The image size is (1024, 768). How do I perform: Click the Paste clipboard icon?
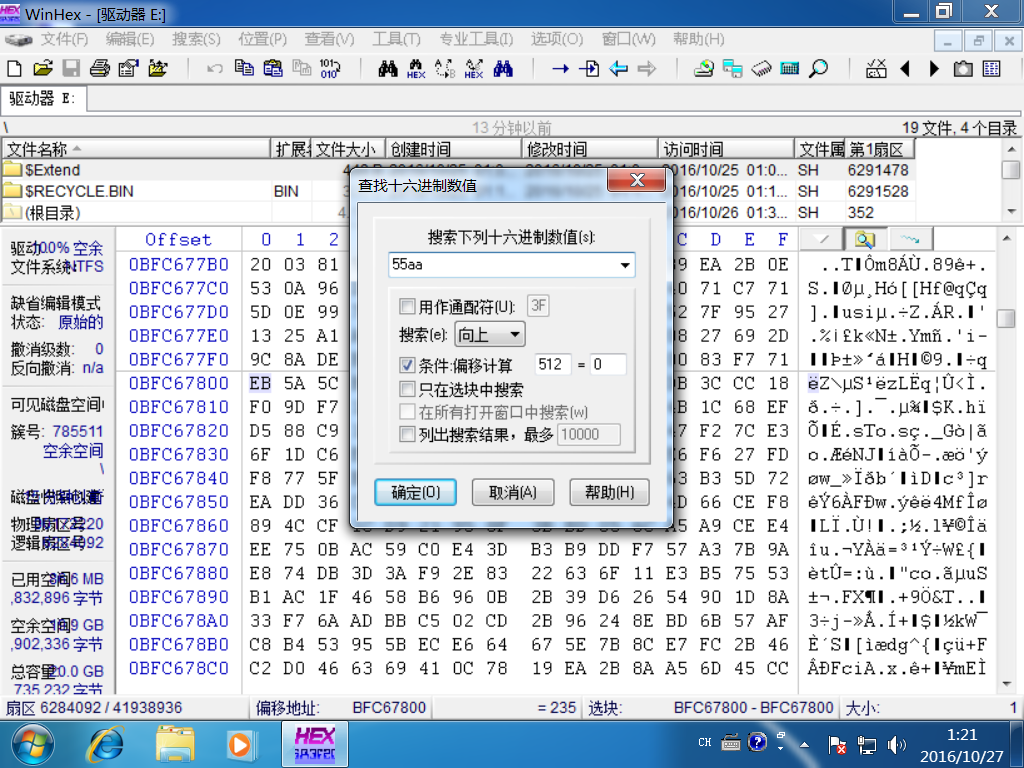[272, 68]
